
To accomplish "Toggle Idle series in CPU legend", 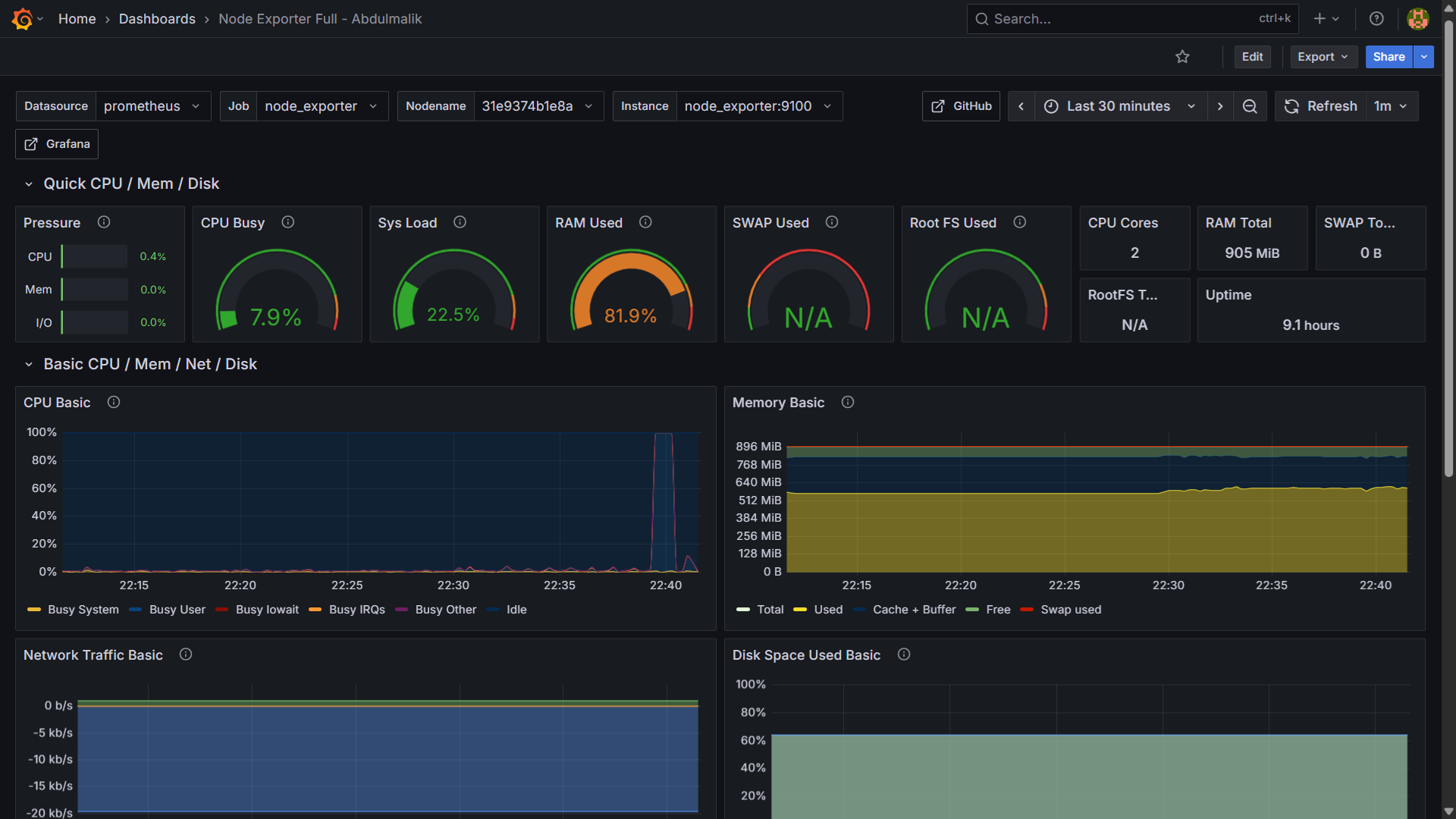I will 516,610.
